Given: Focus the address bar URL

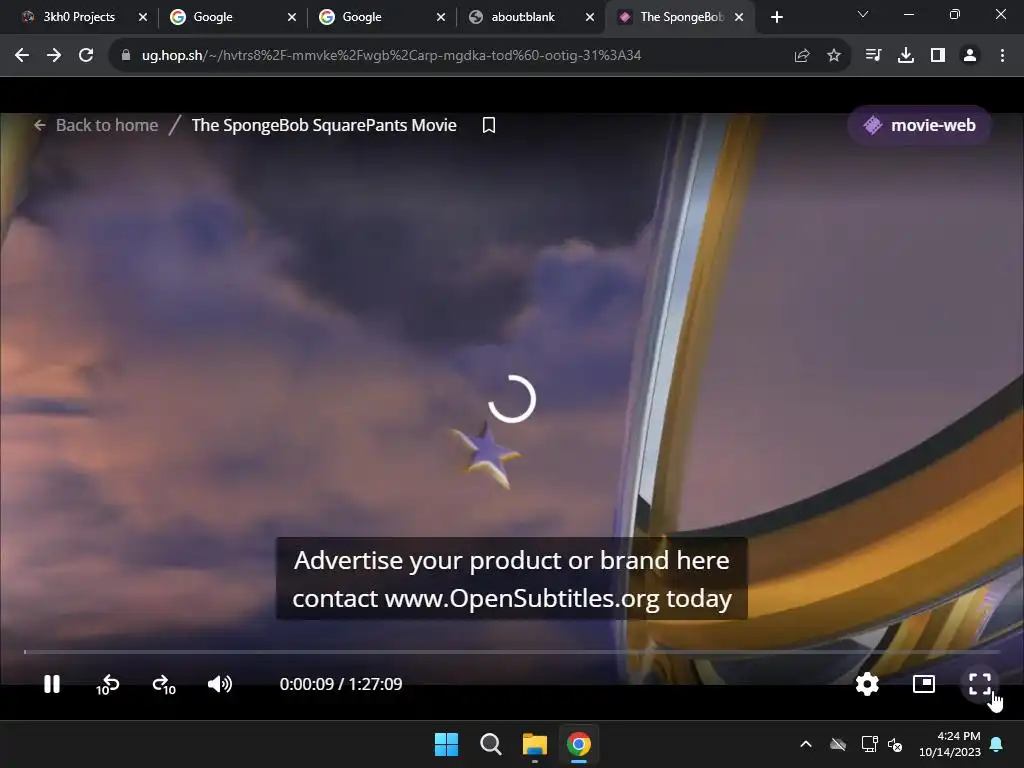Looking at the screenshot, I should coord(391,55).
